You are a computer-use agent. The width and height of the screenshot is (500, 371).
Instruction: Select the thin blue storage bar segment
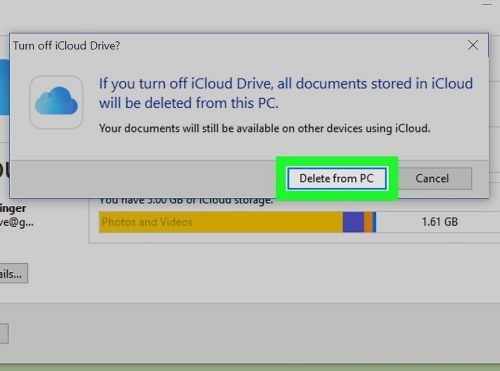click(374, 222)
